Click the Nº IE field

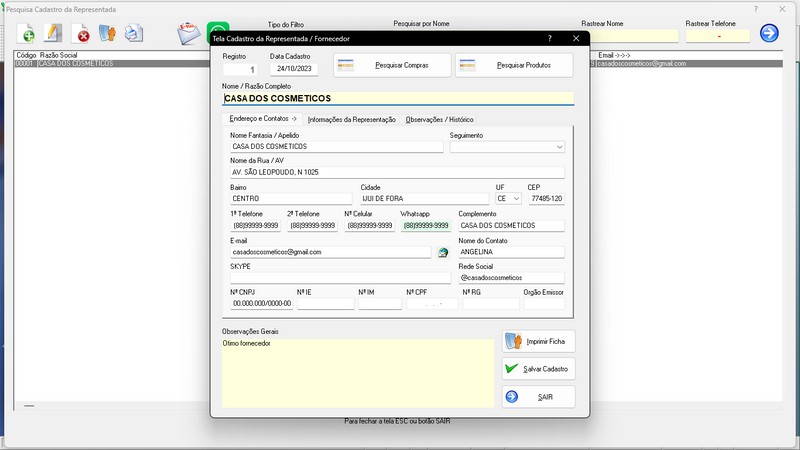(x=326, y=304)
